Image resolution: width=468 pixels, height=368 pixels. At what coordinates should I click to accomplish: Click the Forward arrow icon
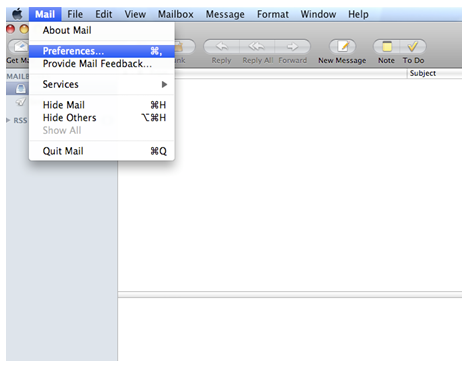(x=292, y=47)
